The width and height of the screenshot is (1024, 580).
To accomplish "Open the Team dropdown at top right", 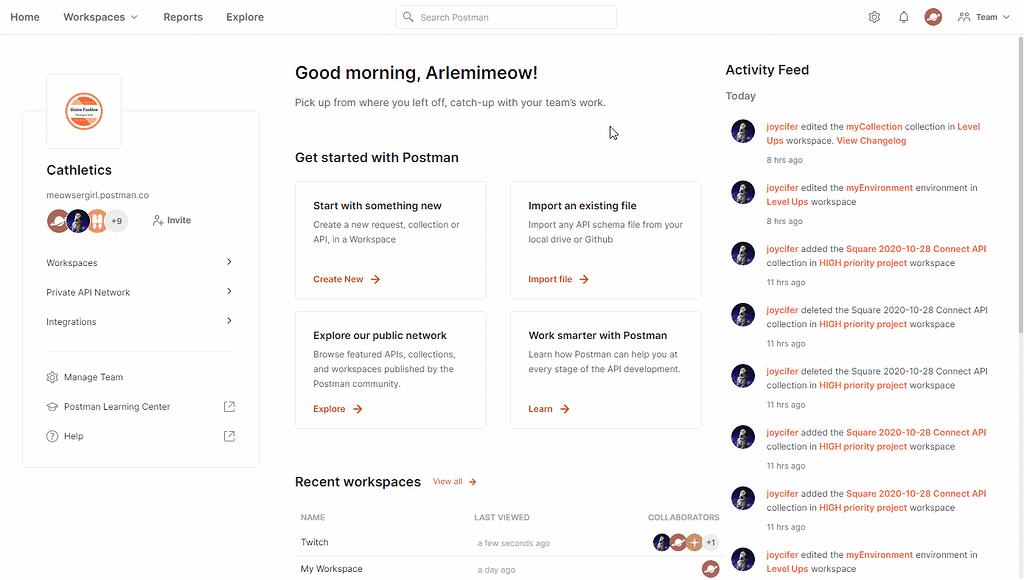I will tap(983, 17).
